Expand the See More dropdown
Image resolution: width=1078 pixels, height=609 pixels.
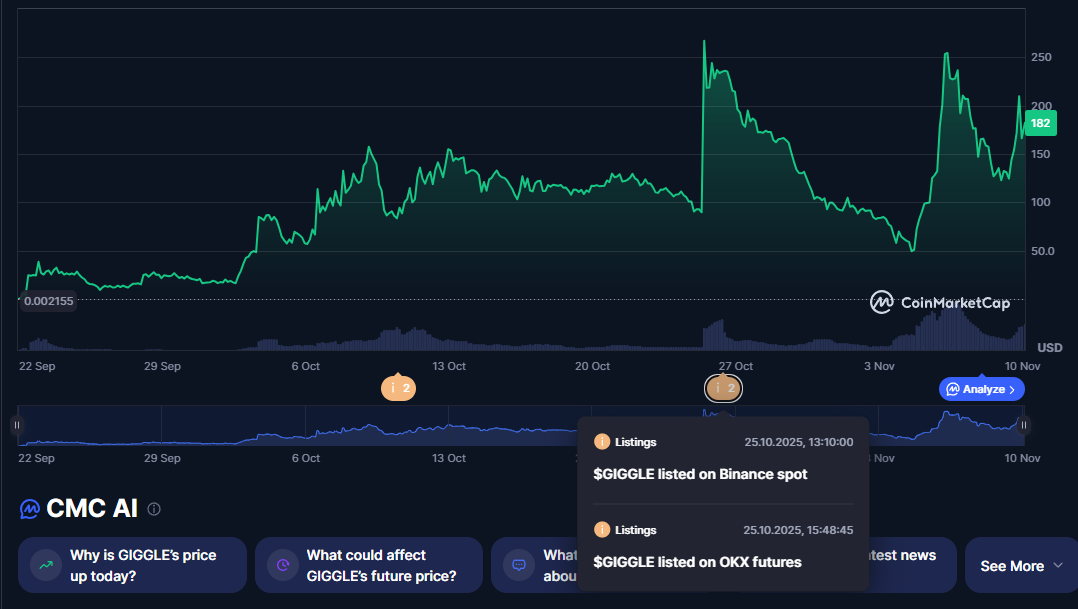[1022, 566]
